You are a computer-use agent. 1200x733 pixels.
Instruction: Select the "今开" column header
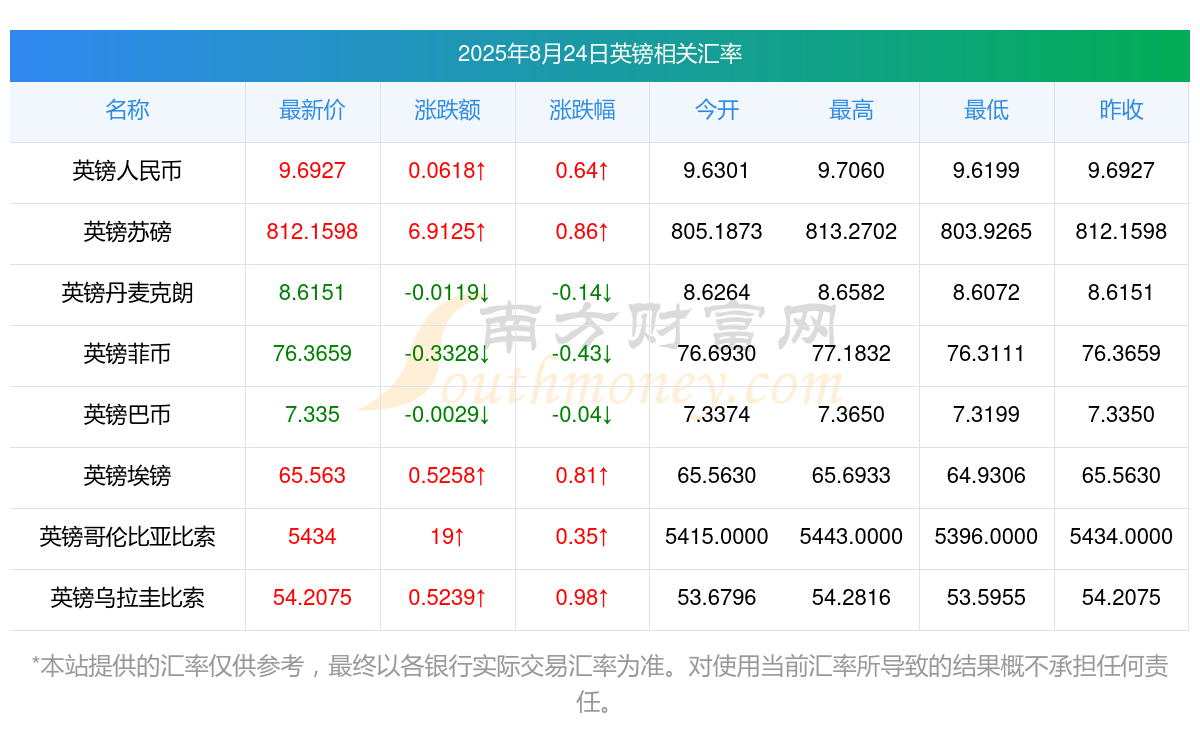[x=717, y=110]
